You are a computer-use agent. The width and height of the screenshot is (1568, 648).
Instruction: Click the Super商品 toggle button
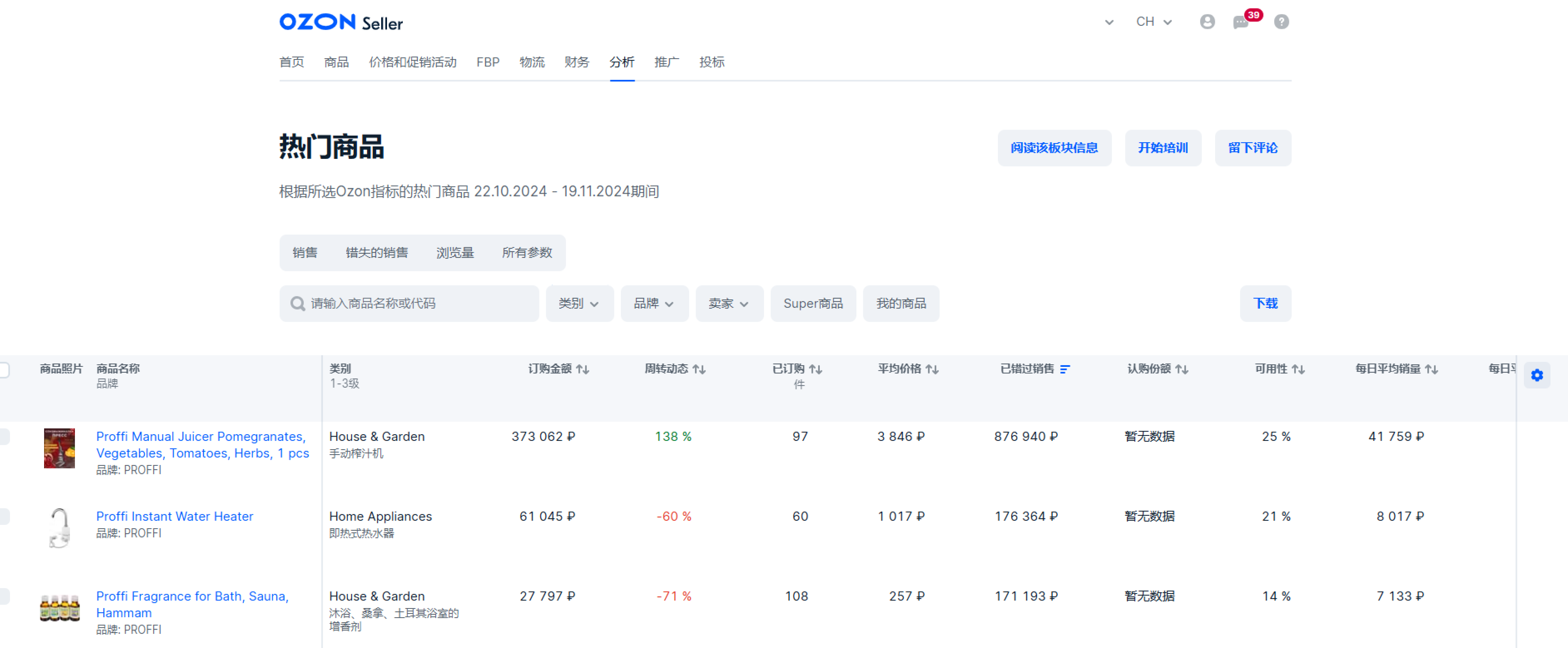click(814, 303)
